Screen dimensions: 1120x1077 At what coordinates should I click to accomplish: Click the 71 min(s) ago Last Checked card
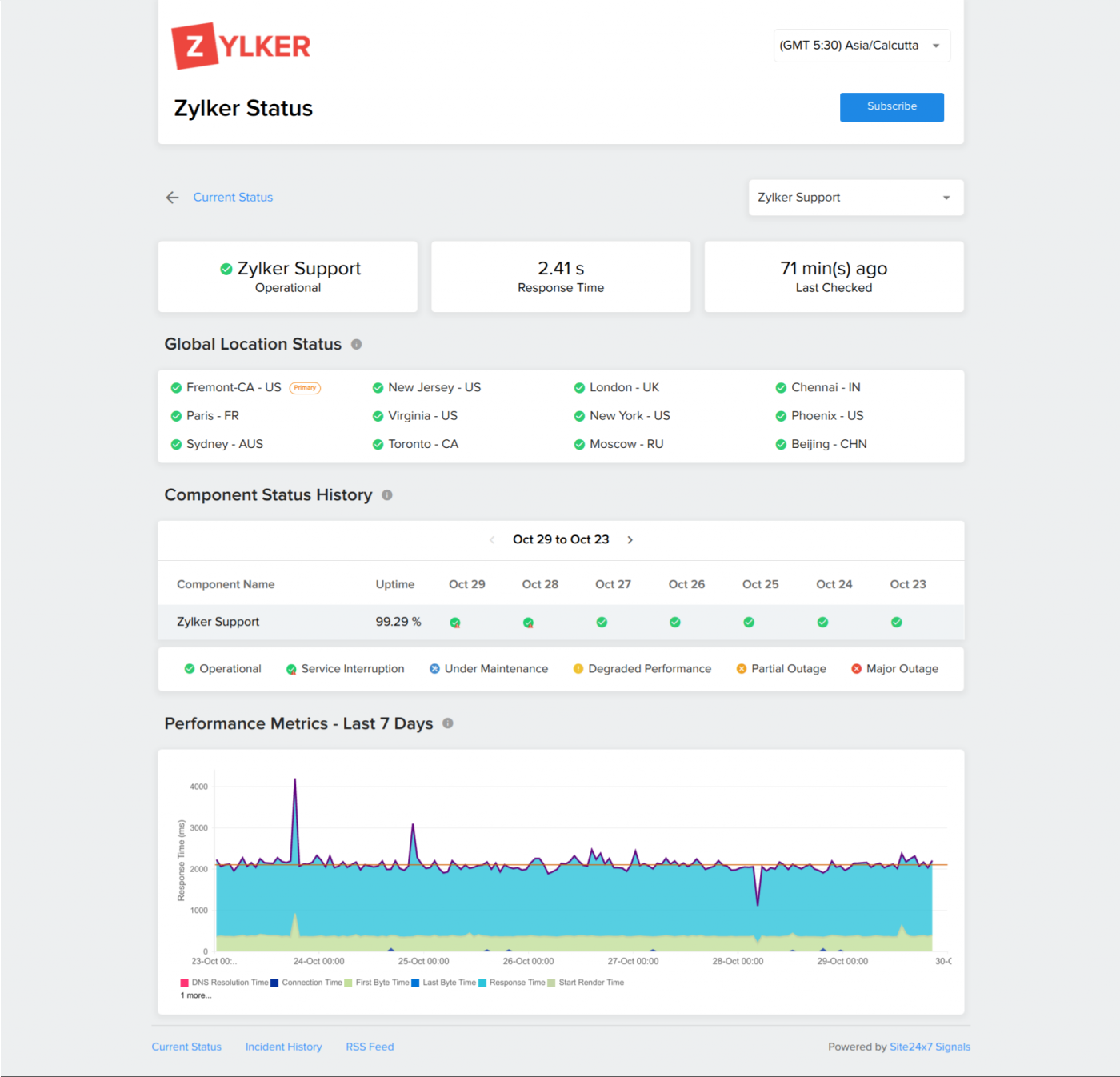[834, 277]
